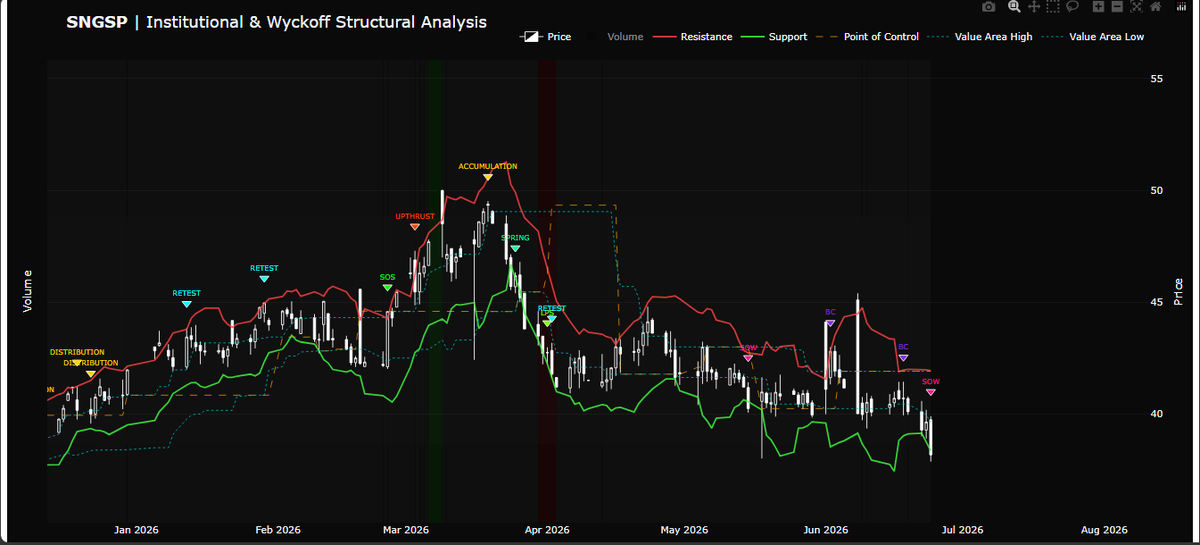Viewport: 1200px width, 545px height.
Task: Hide Value Area High legend entry
Action: 982,37
